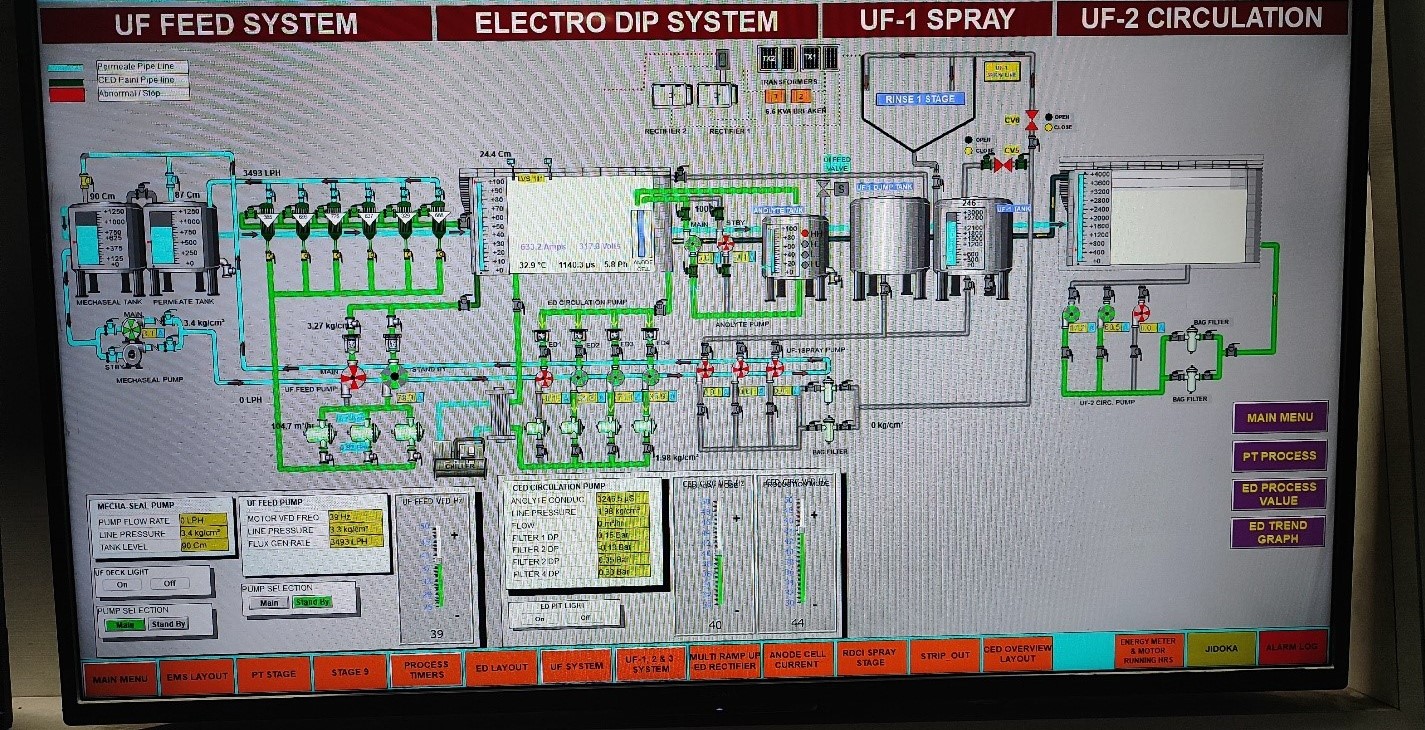Click the Motor VFD Freq value field

(354, 518)
